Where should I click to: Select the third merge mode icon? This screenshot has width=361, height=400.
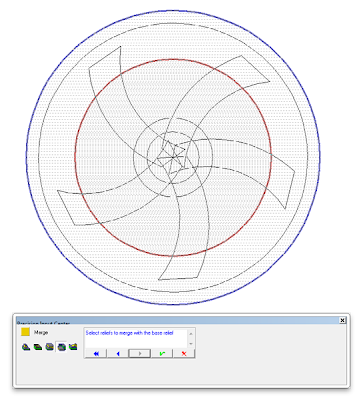coord(50,347)
